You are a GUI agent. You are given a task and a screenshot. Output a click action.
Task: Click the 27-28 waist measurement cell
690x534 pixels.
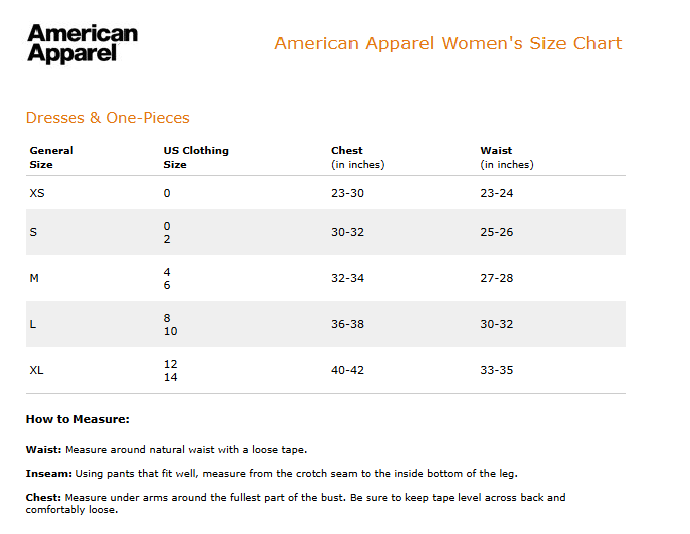[x=496, y=278]
